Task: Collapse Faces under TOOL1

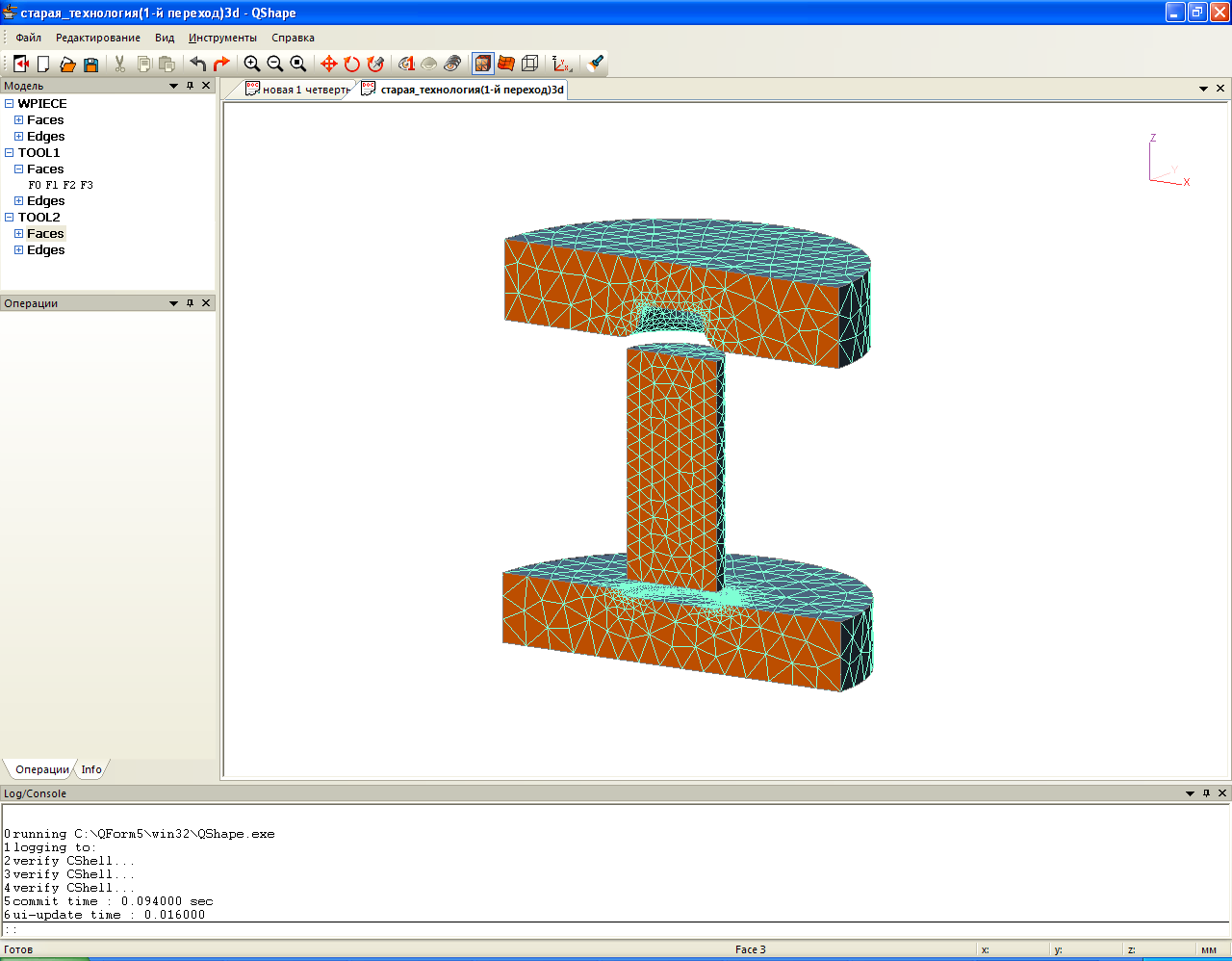Action: pos(18,169)
